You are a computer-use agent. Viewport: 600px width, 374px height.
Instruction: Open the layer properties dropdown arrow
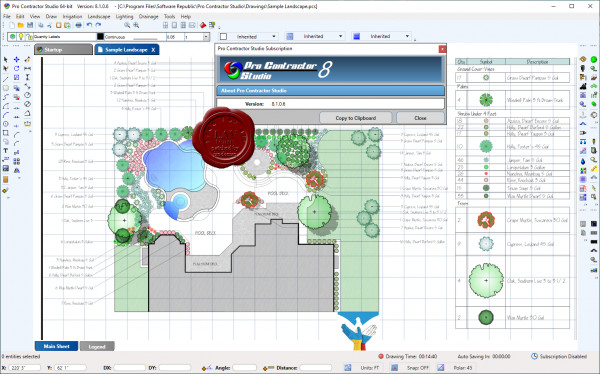tap(206, 37)
